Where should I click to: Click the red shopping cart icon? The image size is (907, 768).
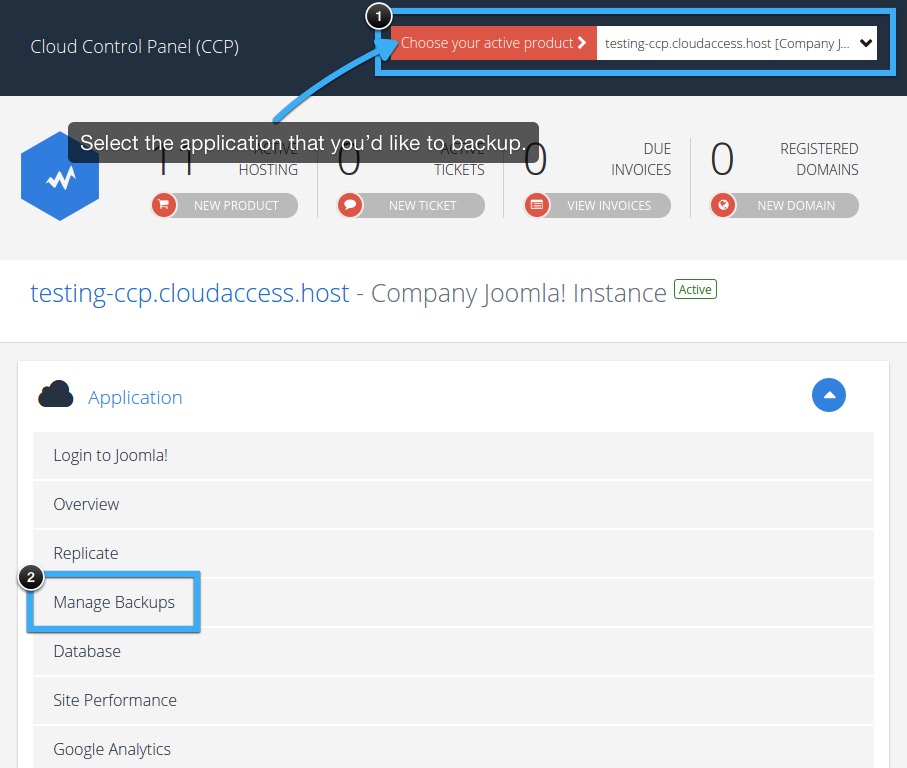coord(164,205)
